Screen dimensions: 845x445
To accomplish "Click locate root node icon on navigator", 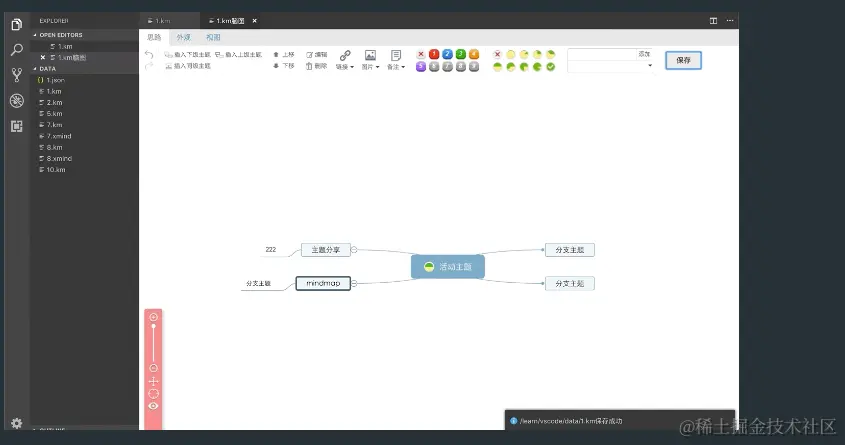I will (x=154, y=394).
